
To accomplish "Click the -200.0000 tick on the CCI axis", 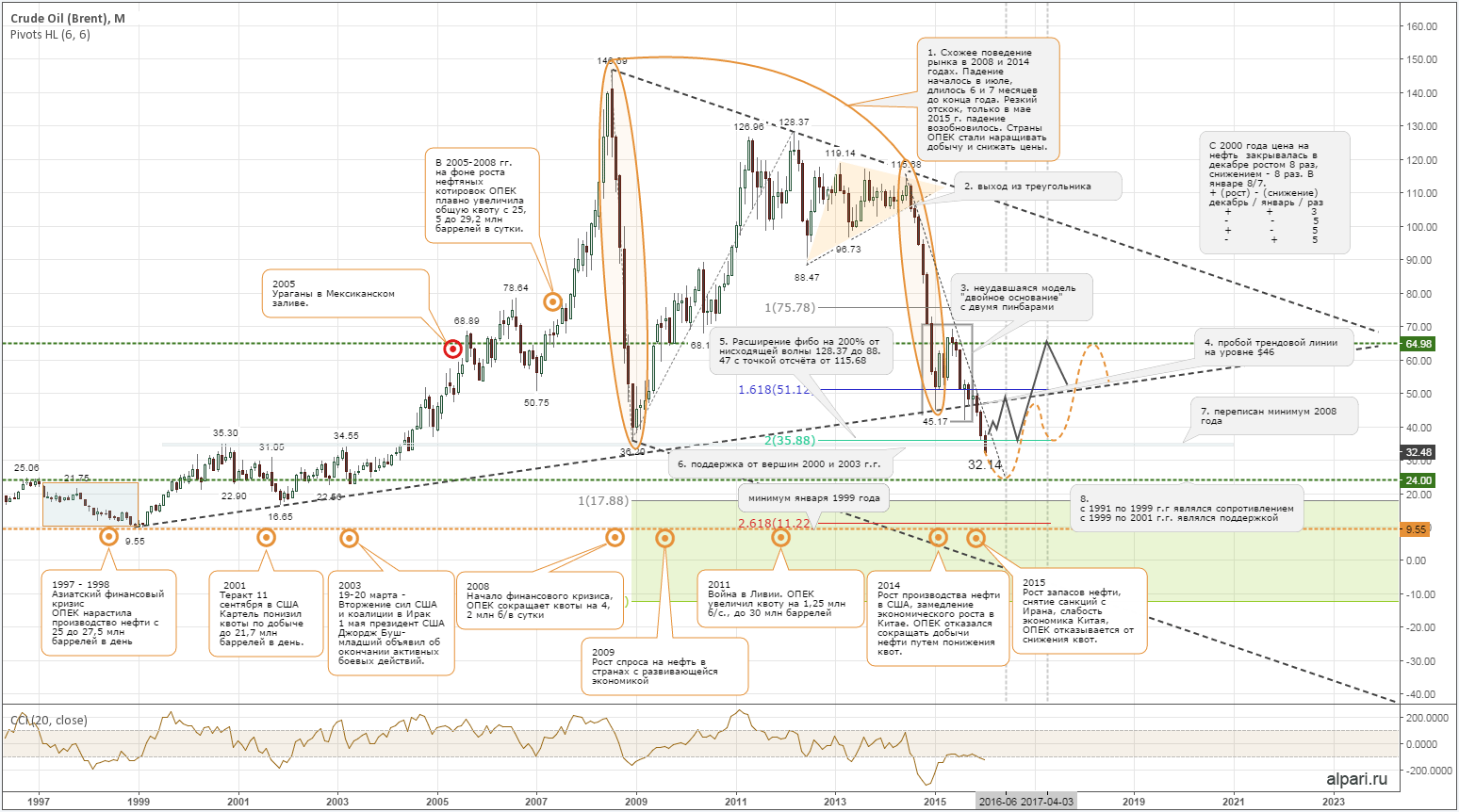I will (1429, 771).
